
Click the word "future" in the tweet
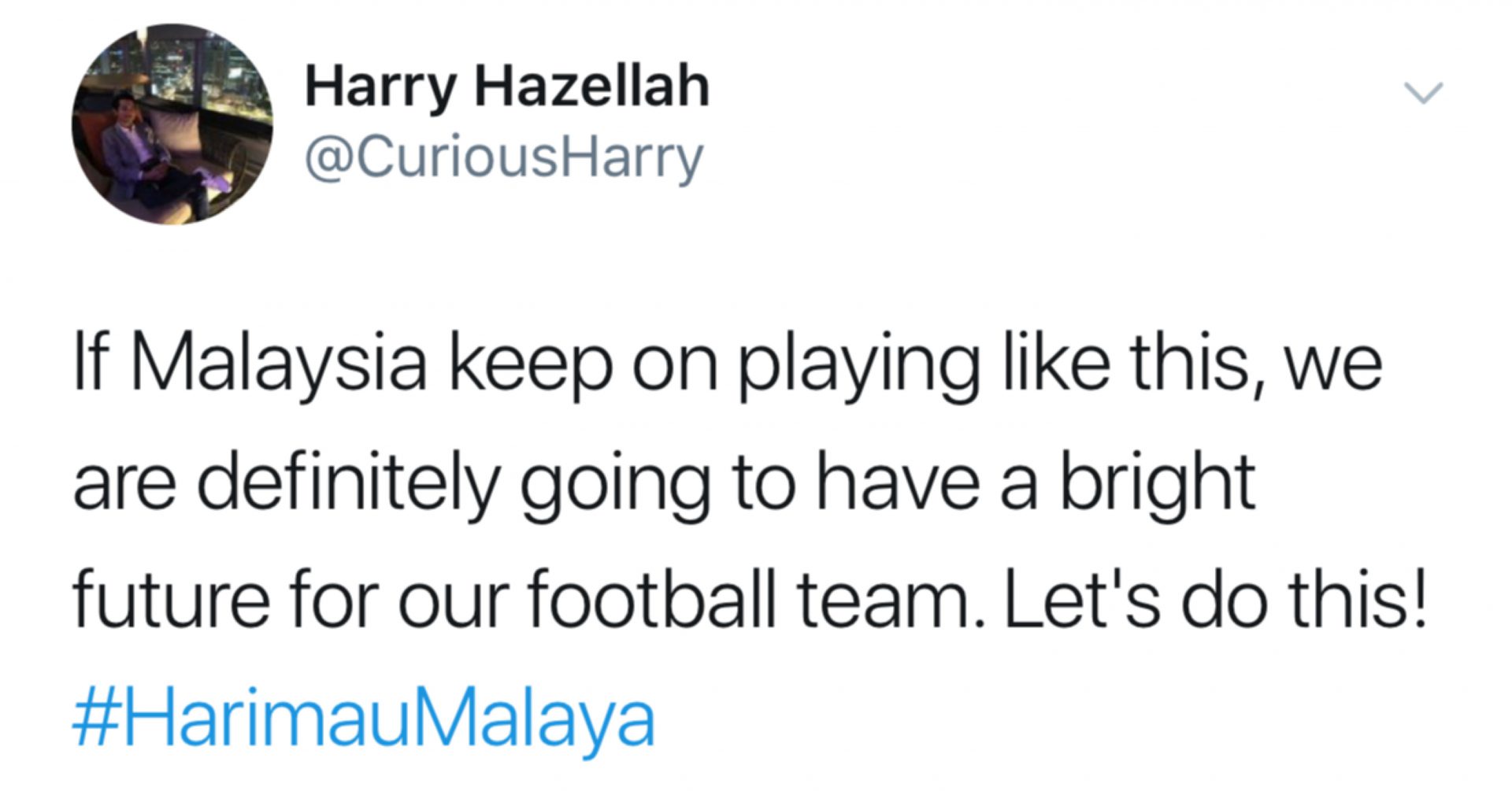(172, 600)
